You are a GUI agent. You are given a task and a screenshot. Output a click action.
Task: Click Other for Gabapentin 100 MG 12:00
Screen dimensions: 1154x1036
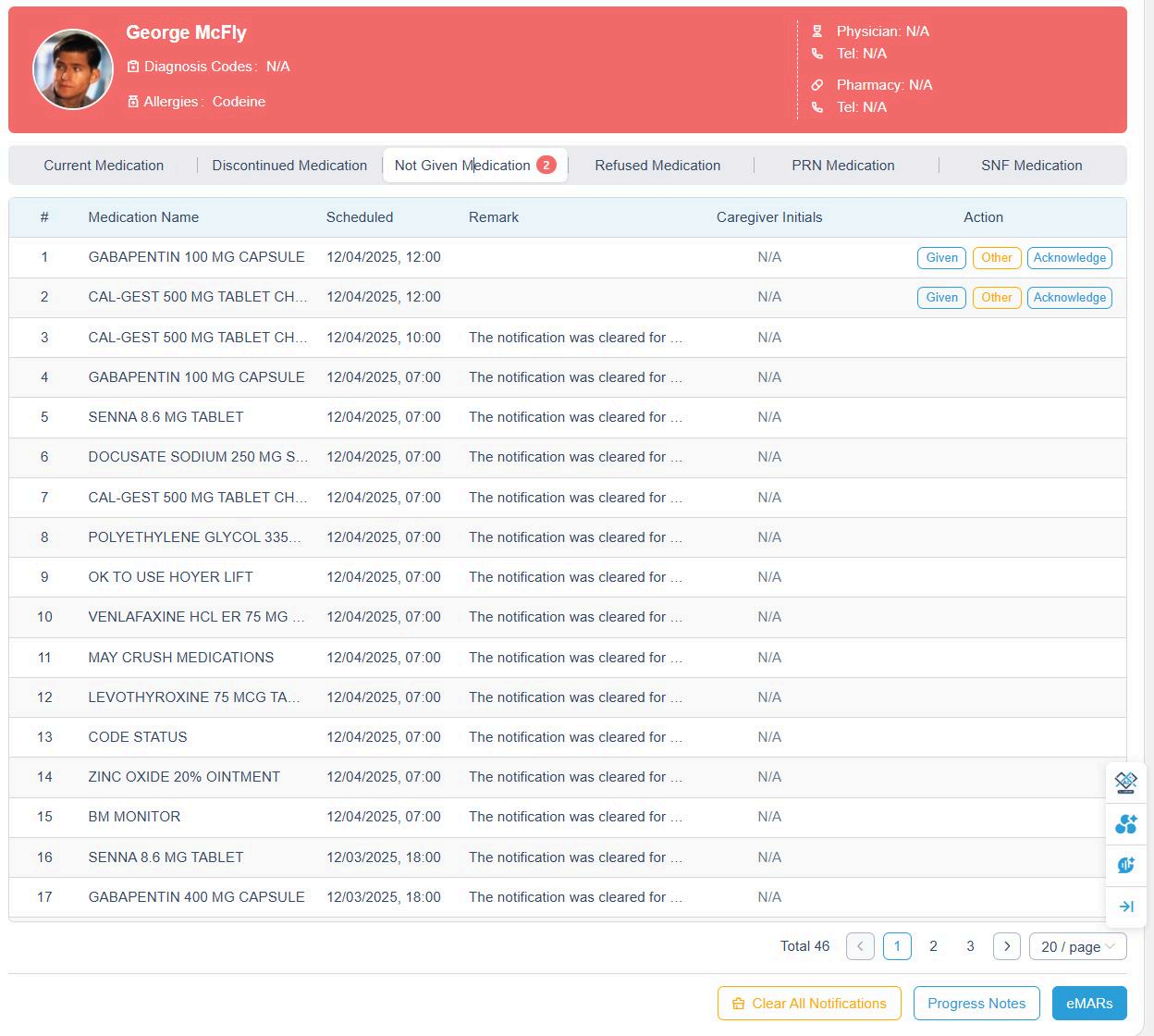click(996, 258)
